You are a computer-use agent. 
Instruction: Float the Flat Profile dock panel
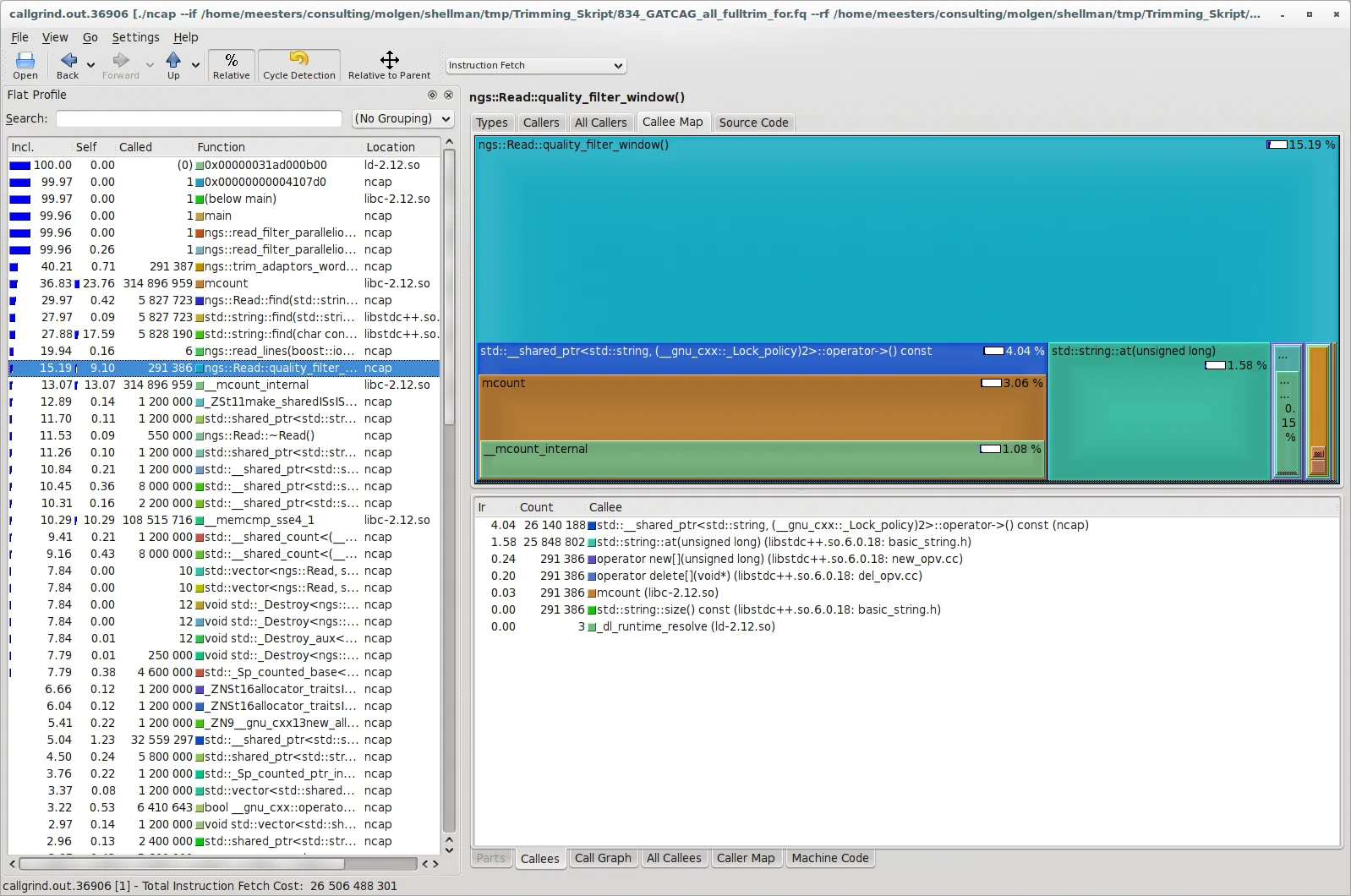(433, 96)
